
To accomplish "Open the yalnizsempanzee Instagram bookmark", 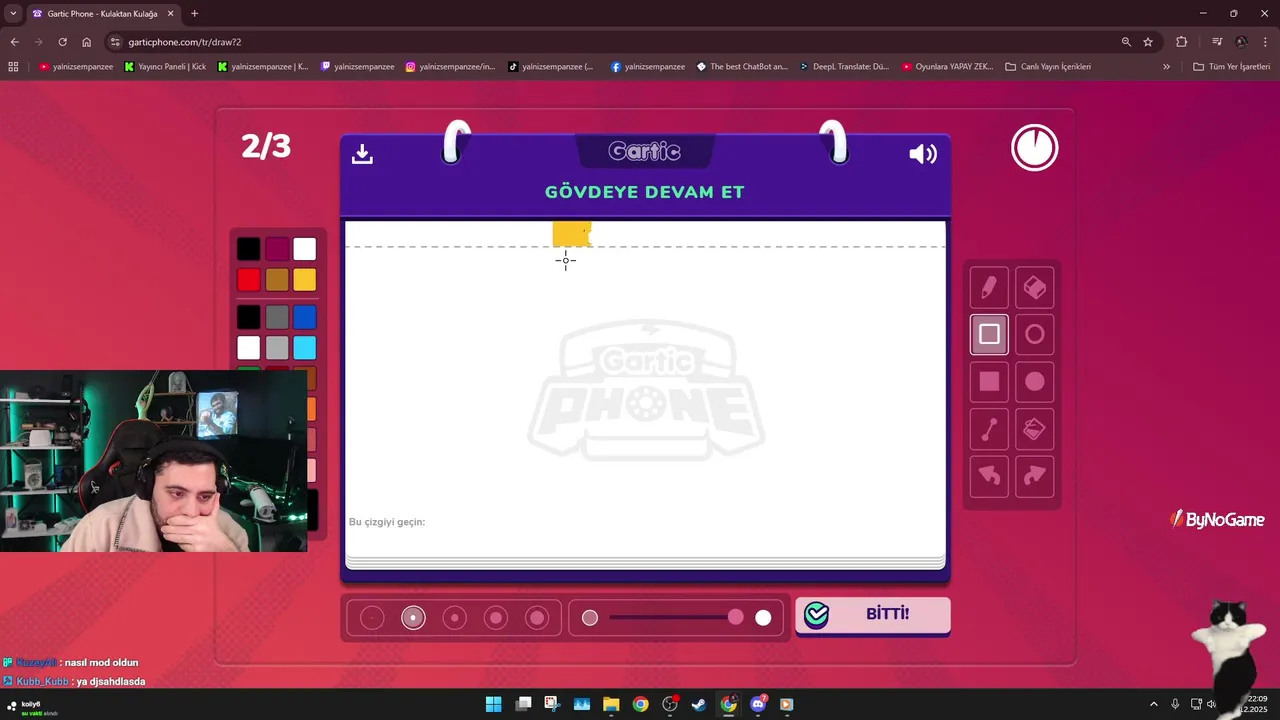I will [450, 67].
